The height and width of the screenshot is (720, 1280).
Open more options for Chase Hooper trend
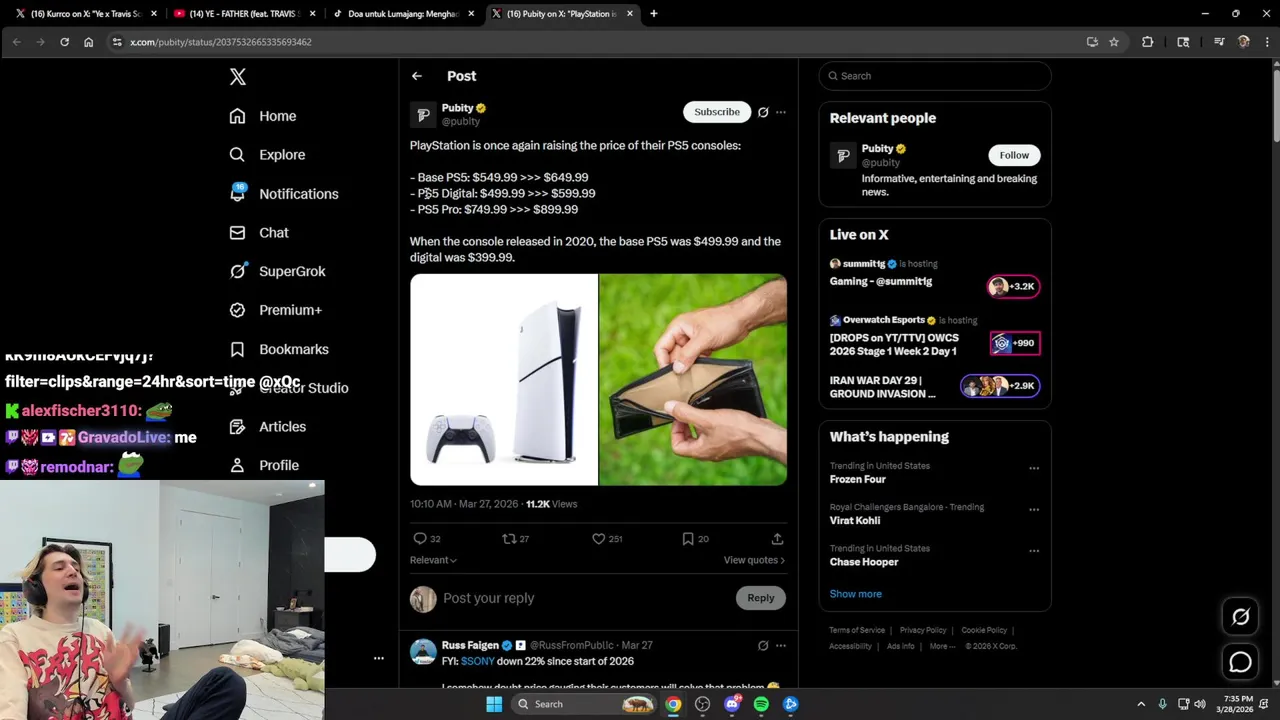[1034, 551]
